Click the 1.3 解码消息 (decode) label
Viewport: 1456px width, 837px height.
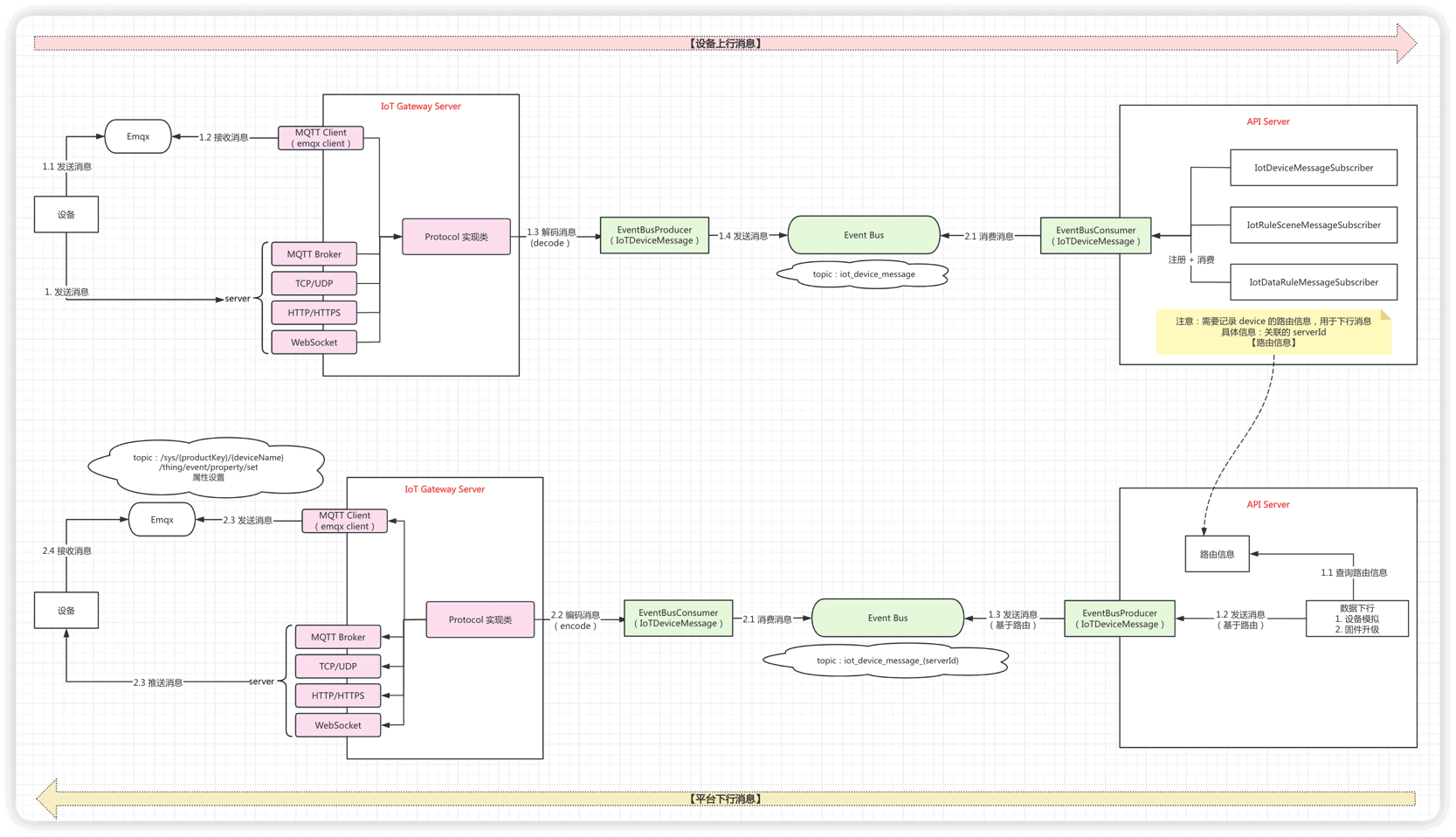551,238
